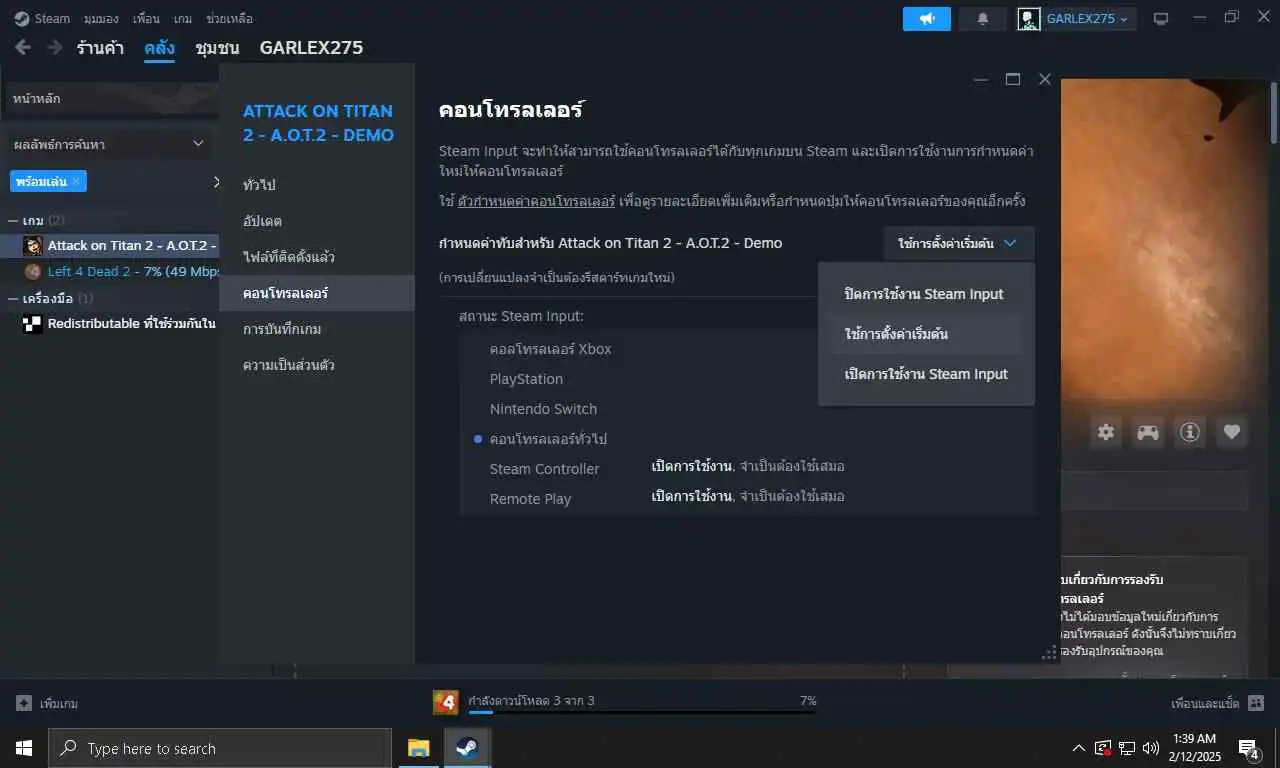Show hidden system tray icons
This screenshot has height=768, width=1280.
[1078, 748]
